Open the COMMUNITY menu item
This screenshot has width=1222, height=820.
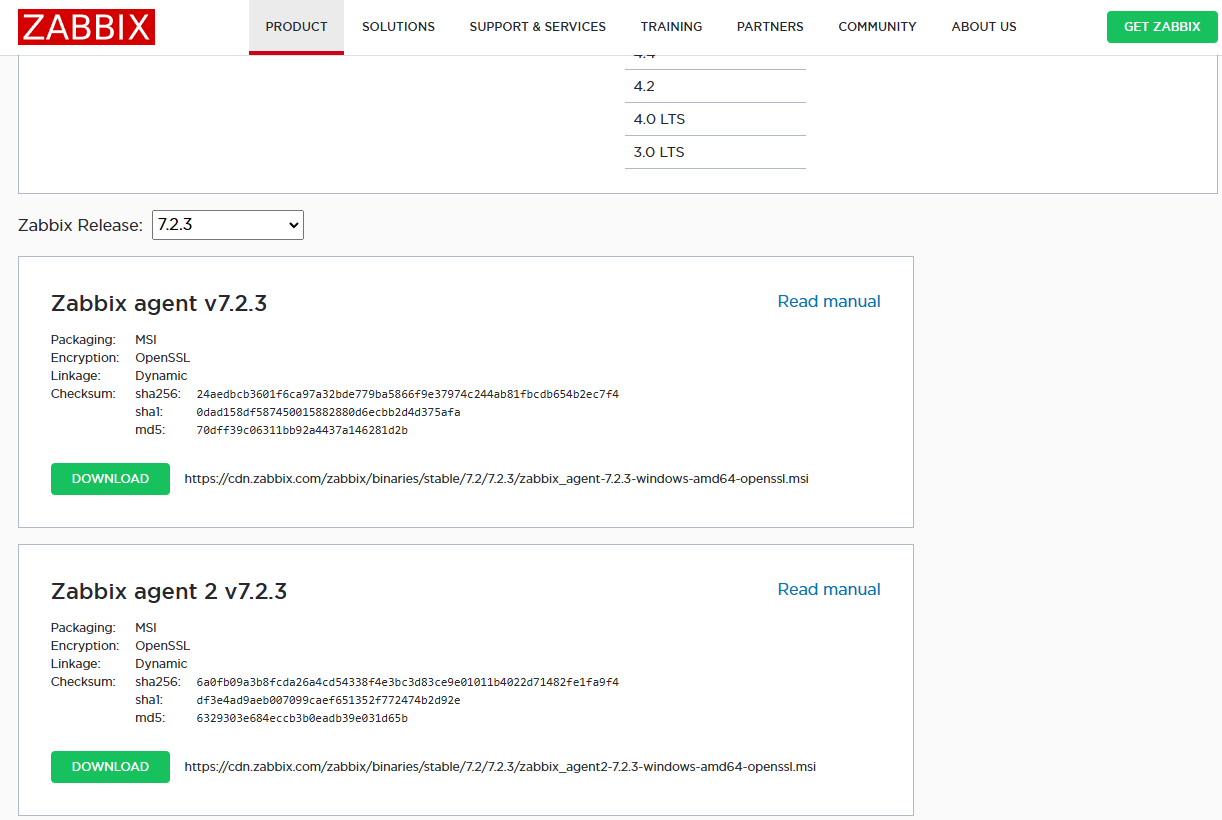point(877,27)
